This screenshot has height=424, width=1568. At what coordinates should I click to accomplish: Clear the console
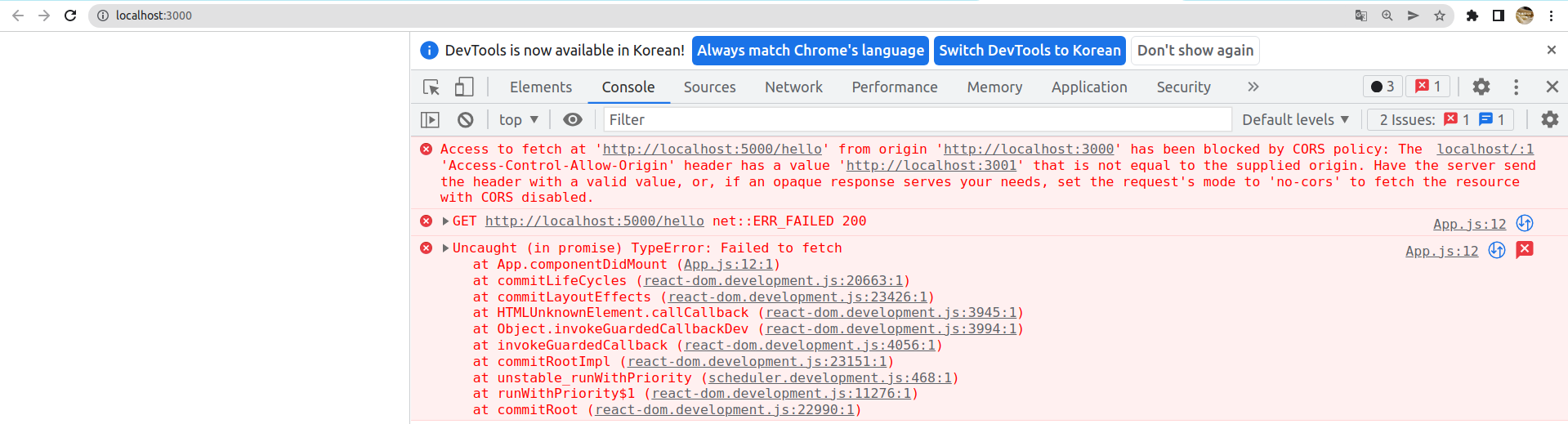click(x=465, y=120)
